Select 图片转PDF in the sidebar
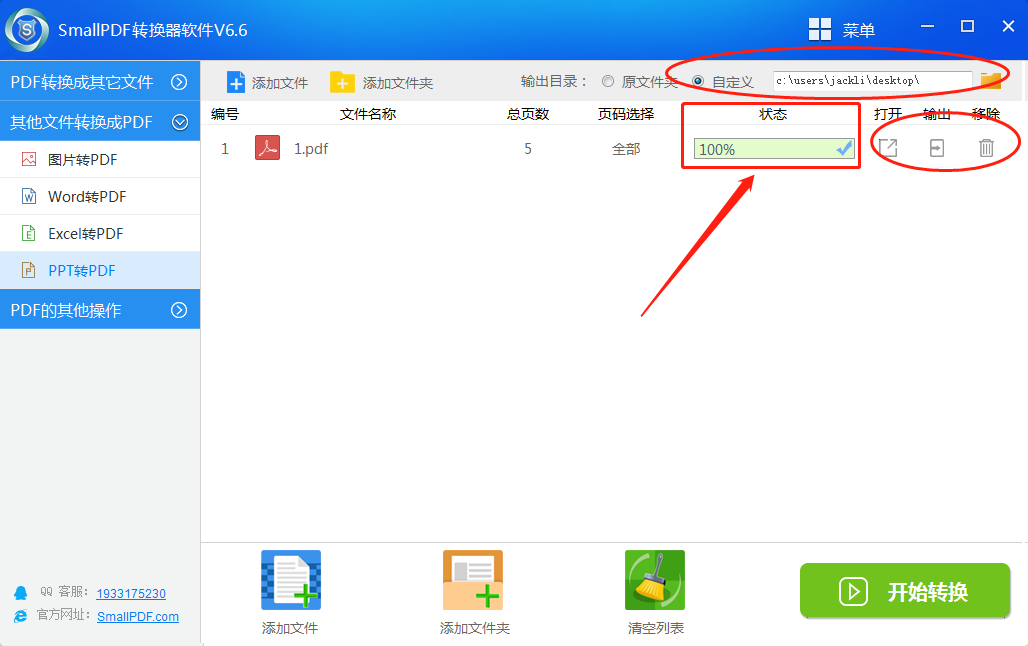The width and height of the screenshot is (1028, 646). pyautogui.click(x=83, y=159)
